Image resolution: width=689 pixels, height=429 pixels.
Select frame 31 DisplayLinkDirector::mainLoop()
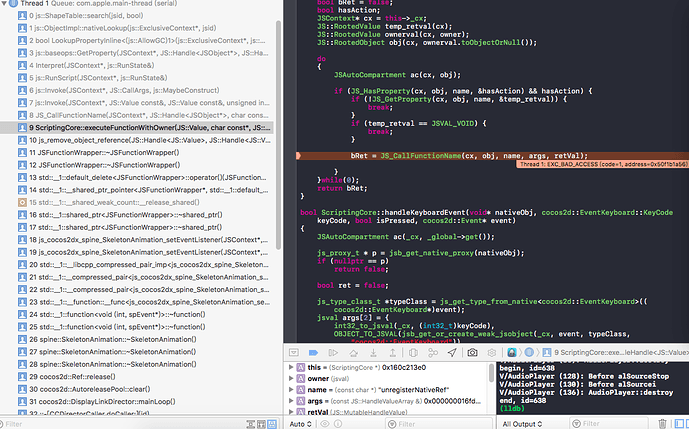tap(137, 401)
